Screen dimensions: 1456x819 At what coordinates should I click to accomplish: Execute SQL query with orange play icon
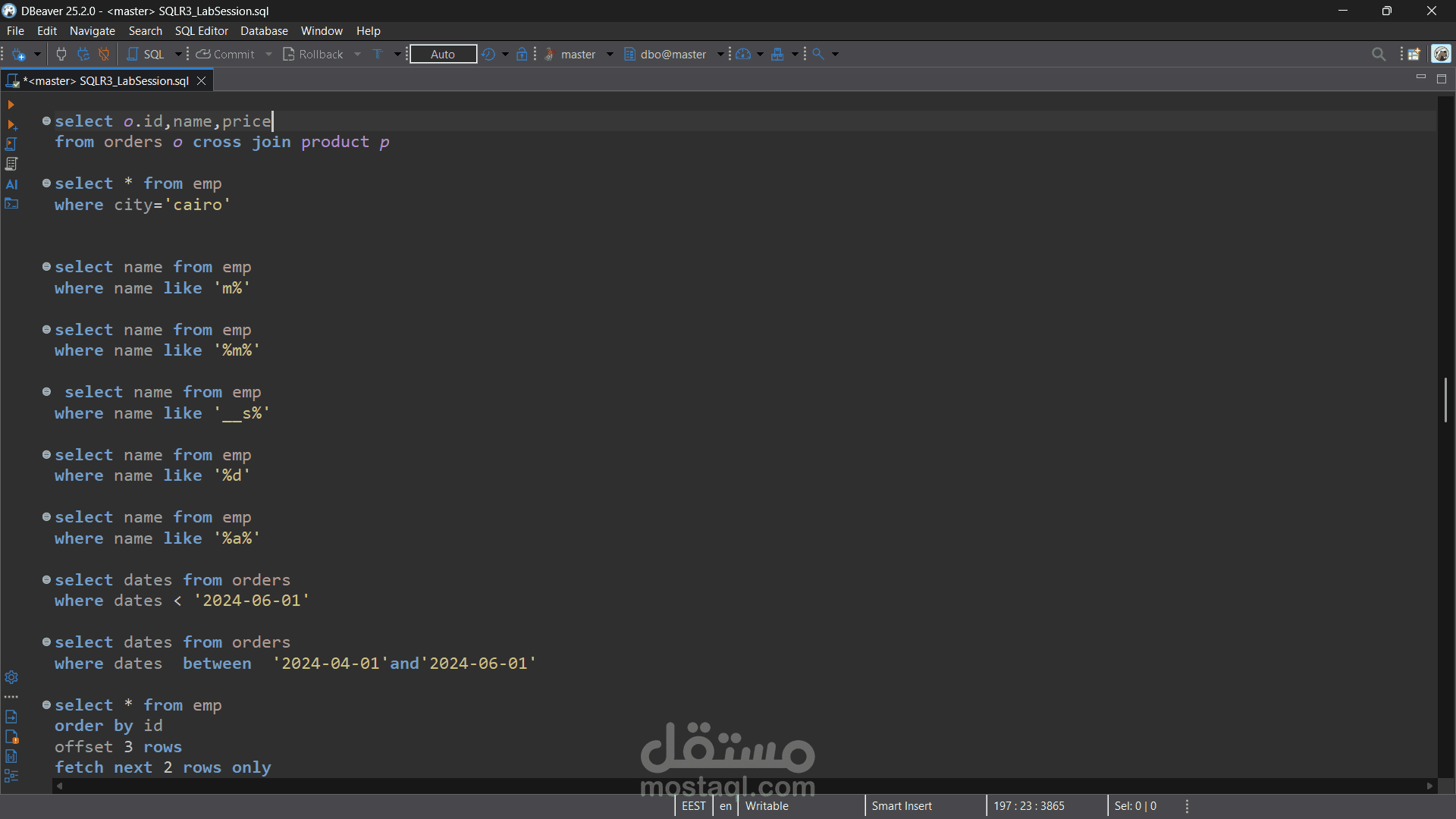[x=11, y=105]
